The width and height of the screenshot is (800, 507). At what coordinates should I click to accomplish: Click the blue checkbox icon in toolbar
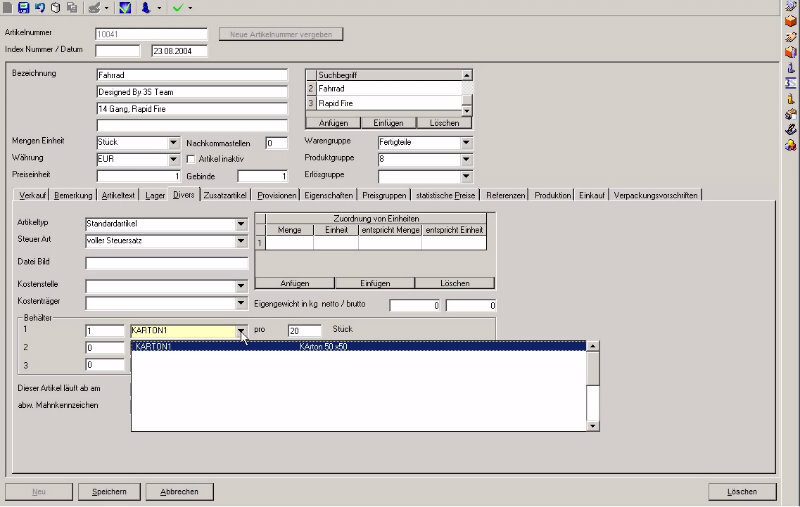coord(125,8)
